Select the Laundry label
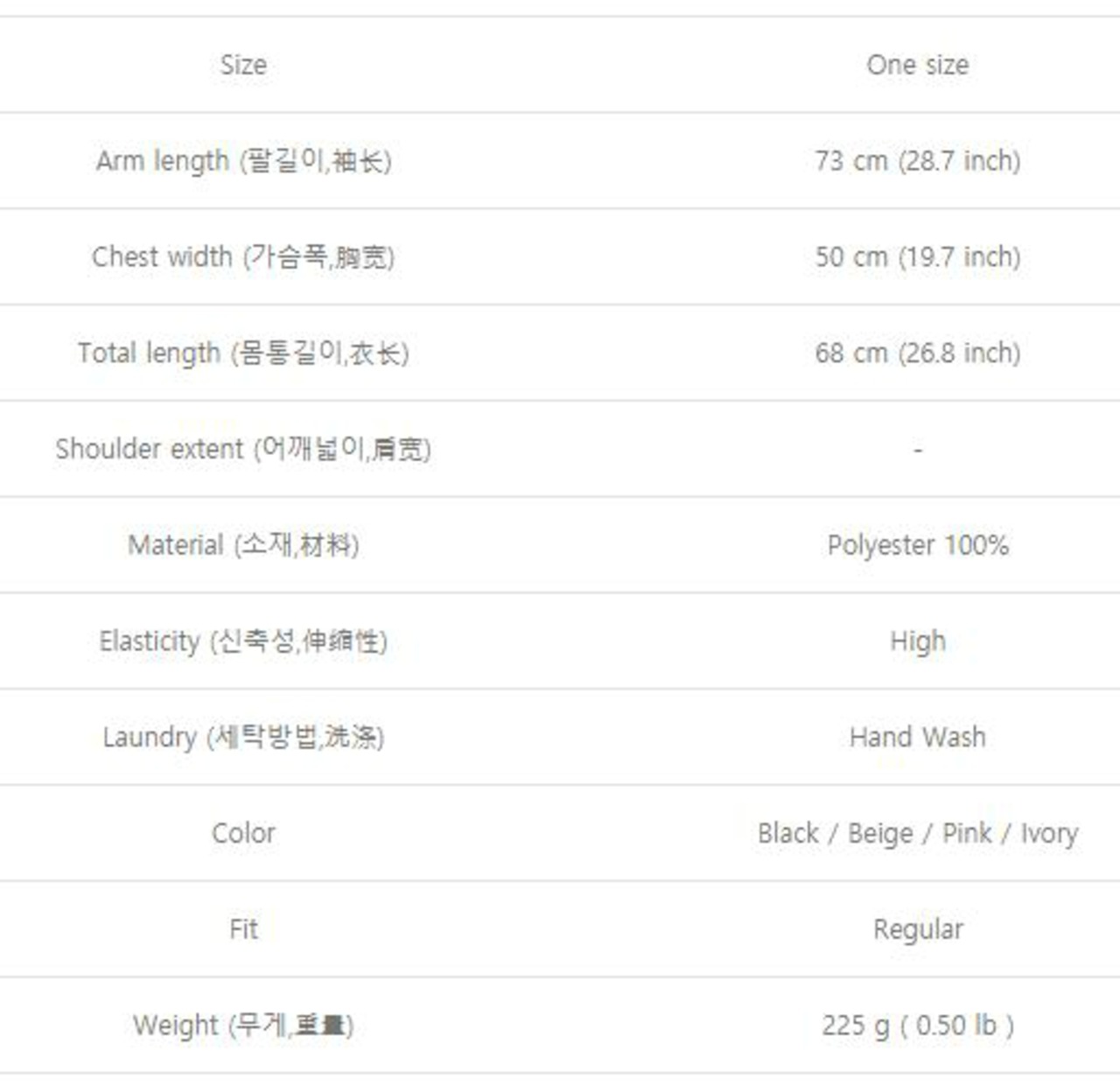This screenshot has width=1120, height=1085. tap(243, 738)
